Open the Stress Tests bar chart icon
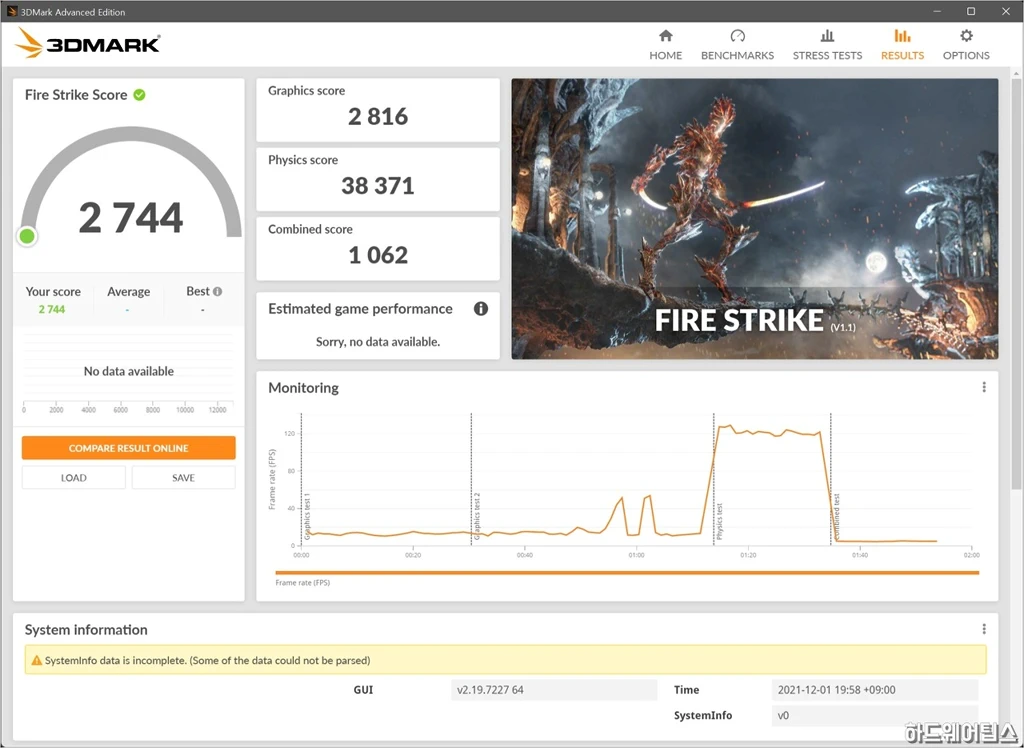 (827, 36)
